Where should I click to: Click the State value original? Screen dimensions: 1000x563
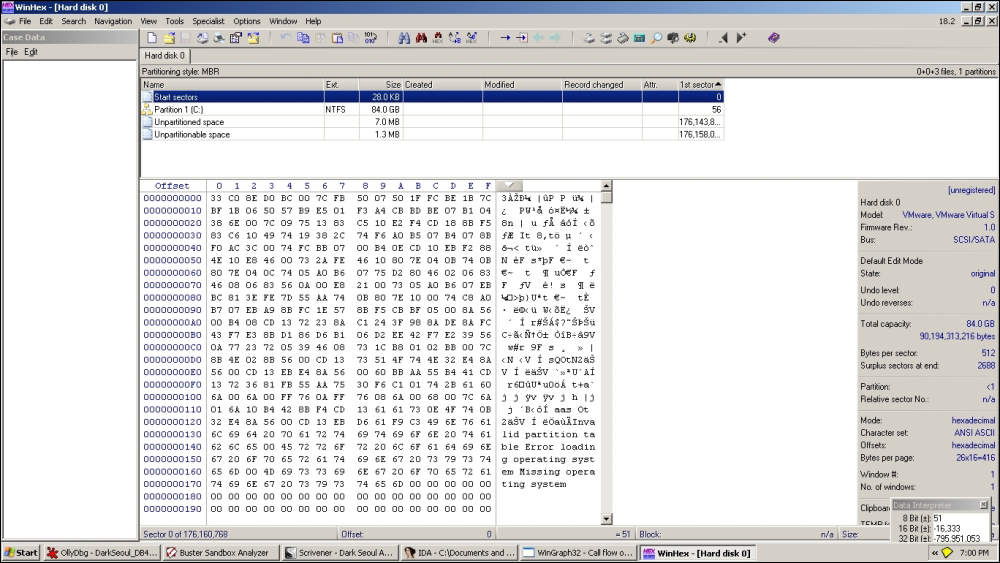[983, 274]
